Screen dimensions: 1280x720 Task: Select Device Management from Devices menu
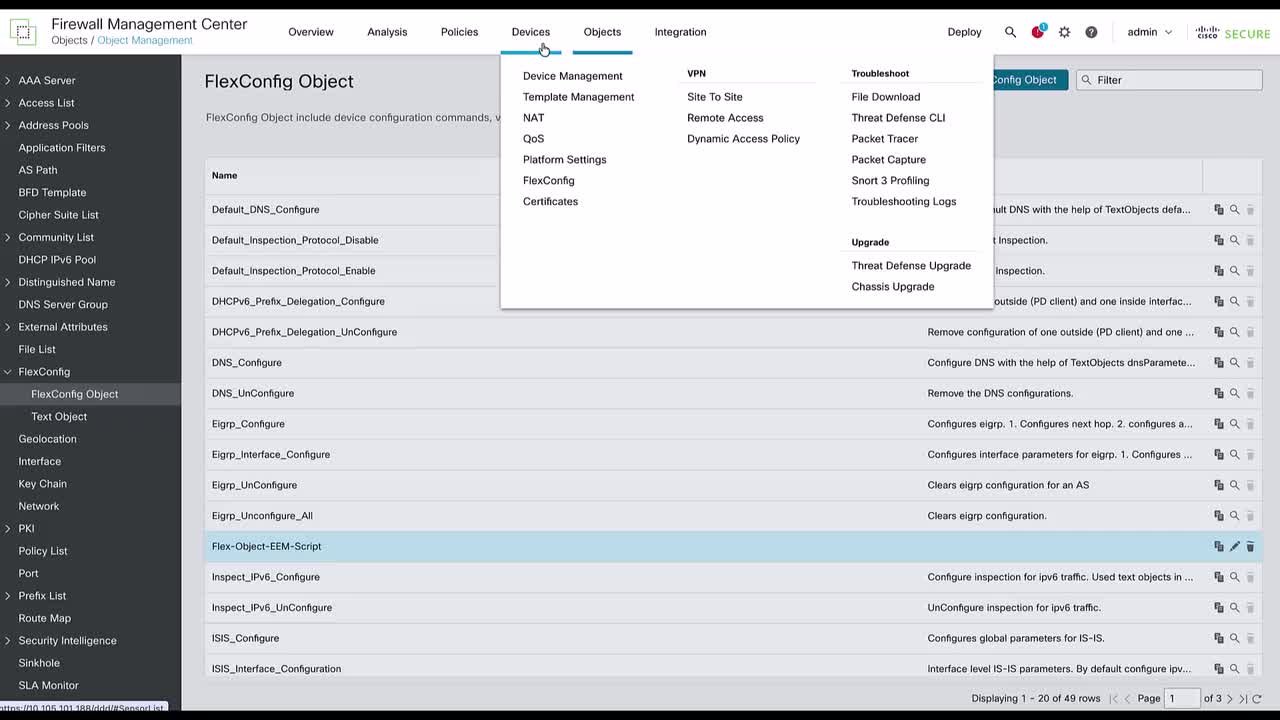572,76
